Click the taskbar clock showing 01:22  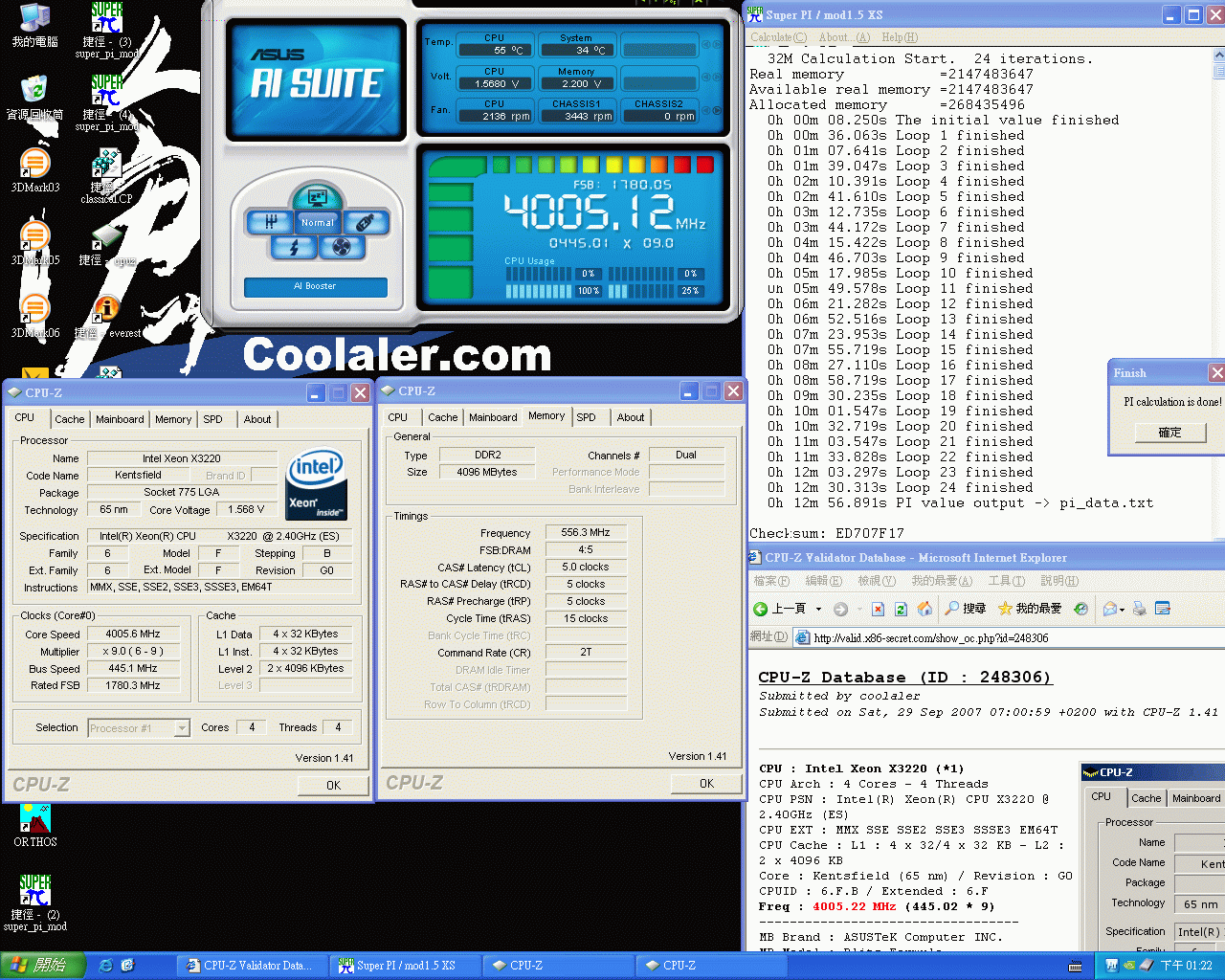1187,966
